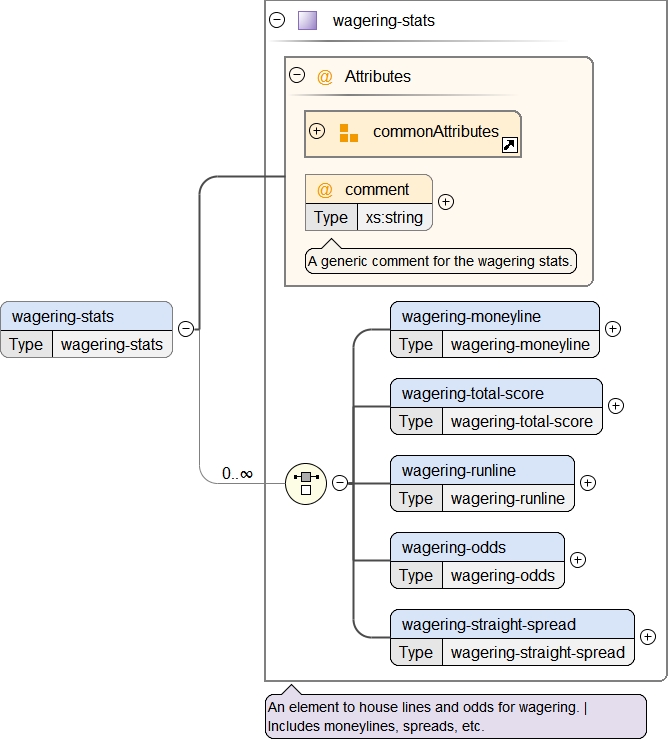This screenshot has width=669, height=742.
Task: Collapse the root wagering-stats element
Action: click(x=186, y=328)
